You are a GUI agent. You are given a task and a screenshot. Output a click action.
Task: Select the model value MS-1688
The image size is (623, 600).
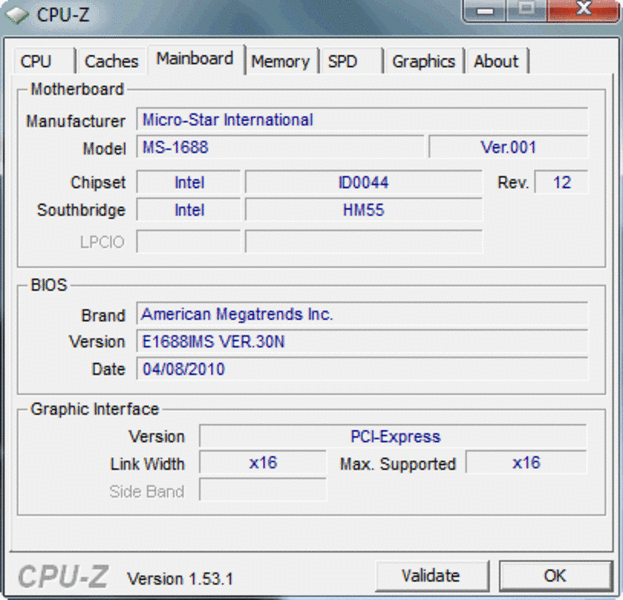(x=280, y=147)
